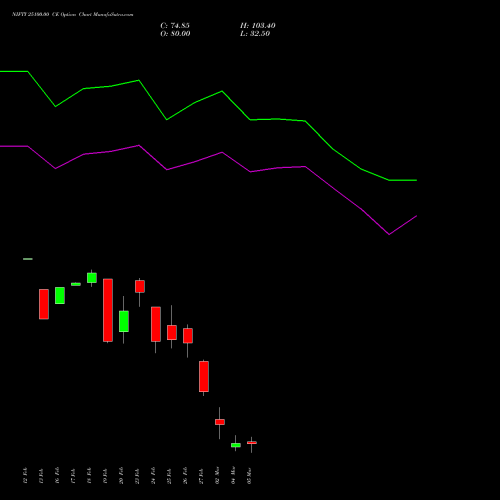Select the 24 Feb date label

point(153,476)
